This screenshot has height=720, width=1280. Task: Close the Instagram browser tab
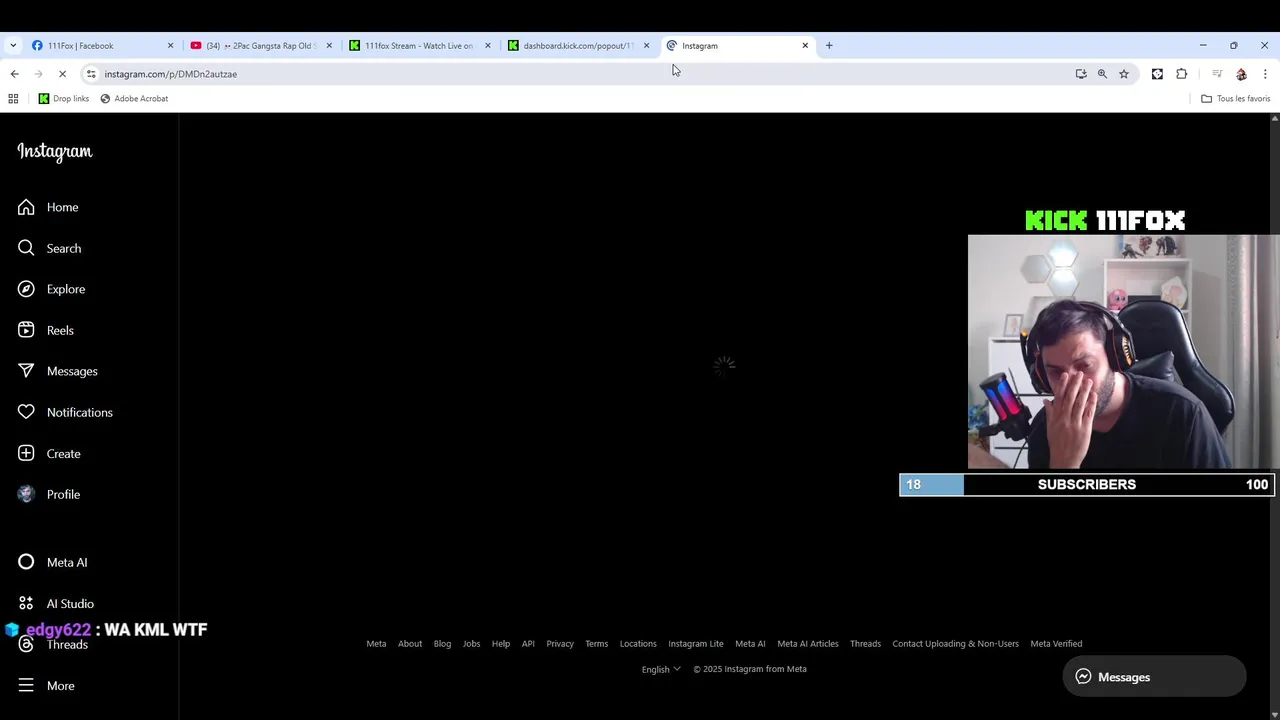(805, 45)
